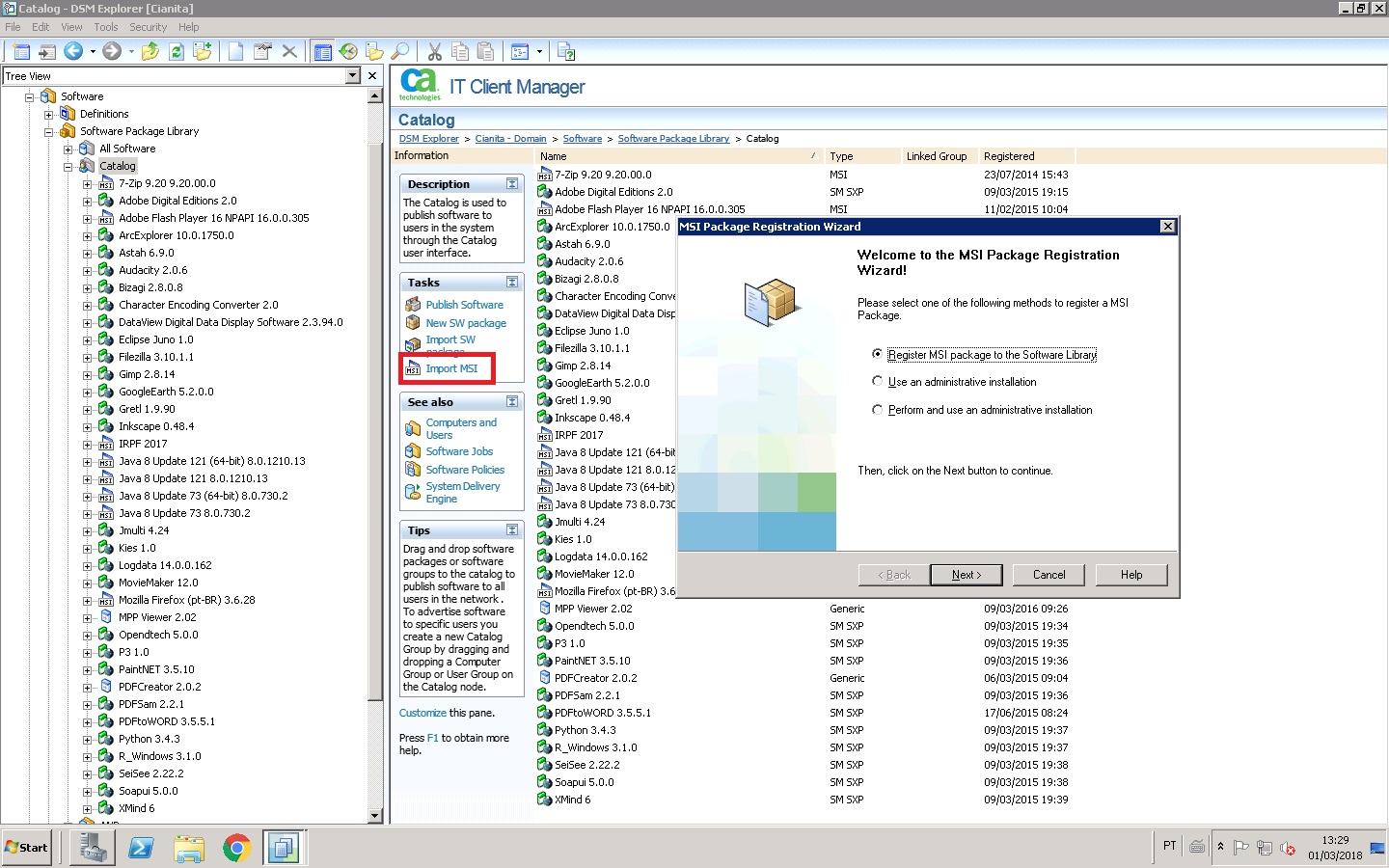Toggle the tree pane view toolbar icon
The image size is (1389, 868).
tap(323, 51)
